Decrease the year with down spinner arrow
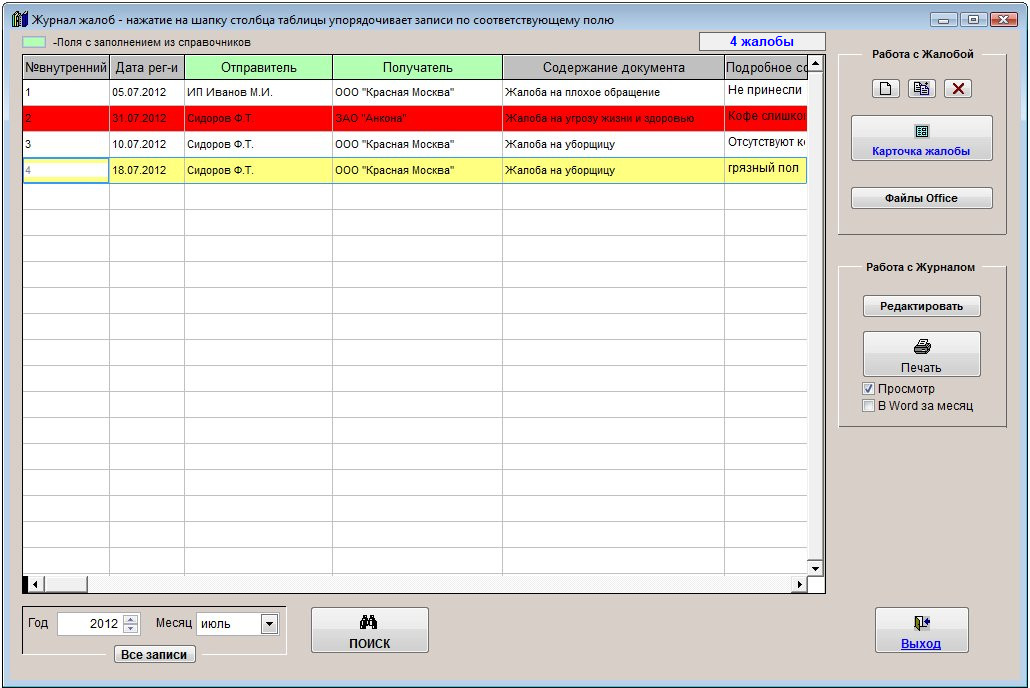The height and width of the screenshot is (688, 1030). click(131, 629)
